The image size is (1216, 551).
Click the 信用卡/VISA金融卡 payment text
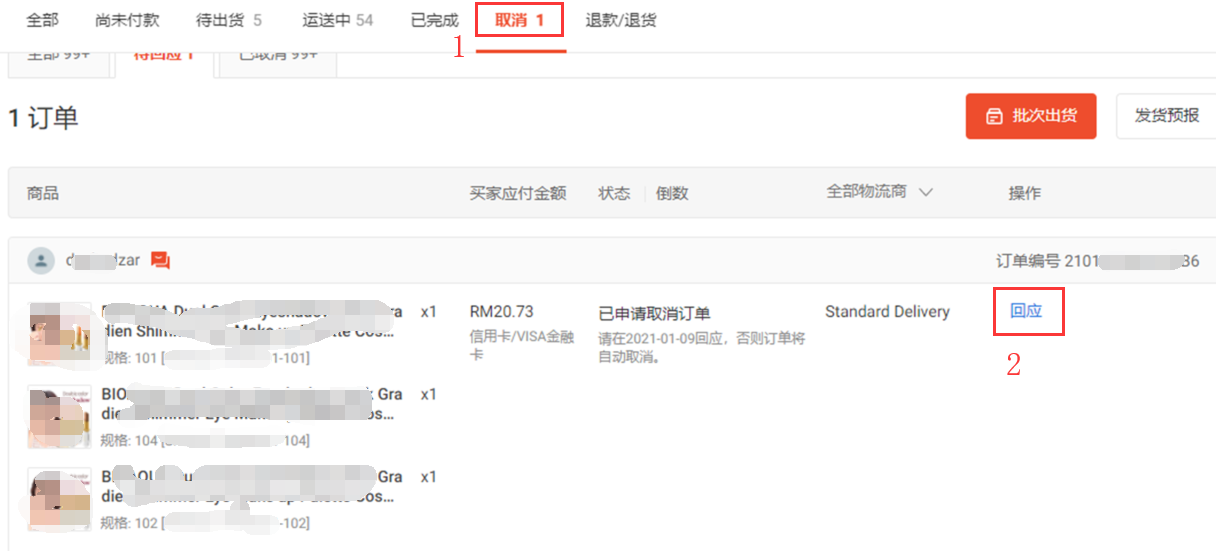(522, 345)
